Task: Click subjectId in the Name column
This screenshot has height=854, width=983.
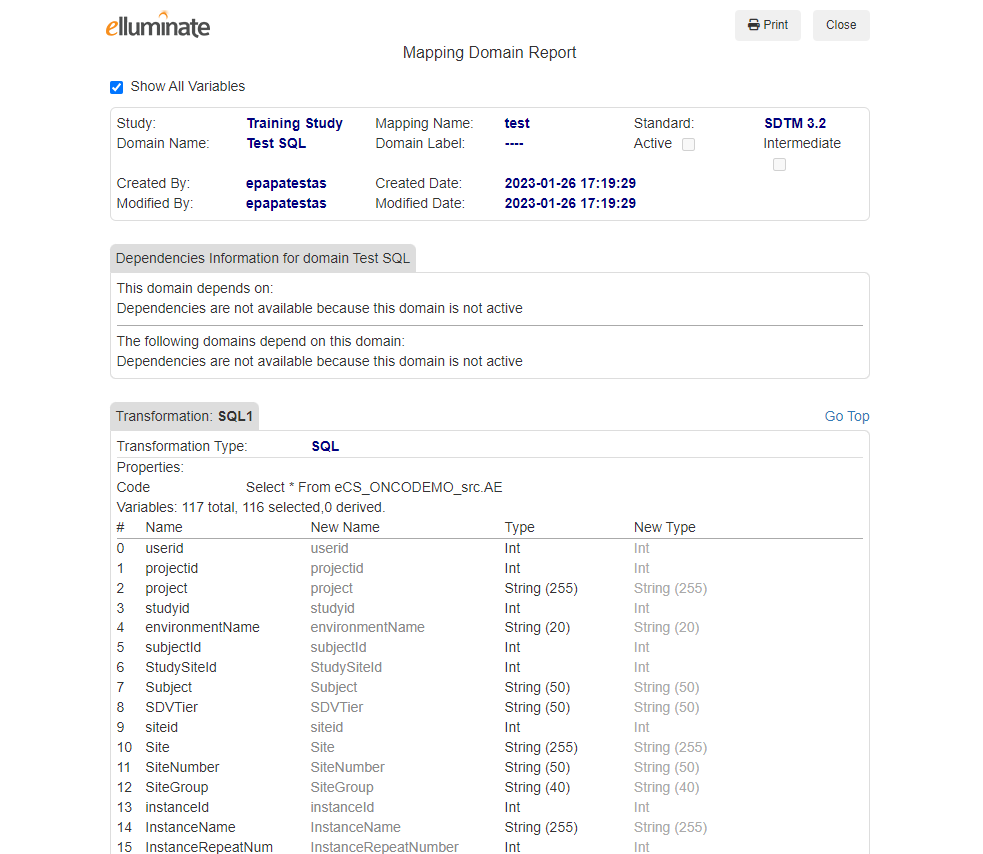Action: [x=173, y=647]
